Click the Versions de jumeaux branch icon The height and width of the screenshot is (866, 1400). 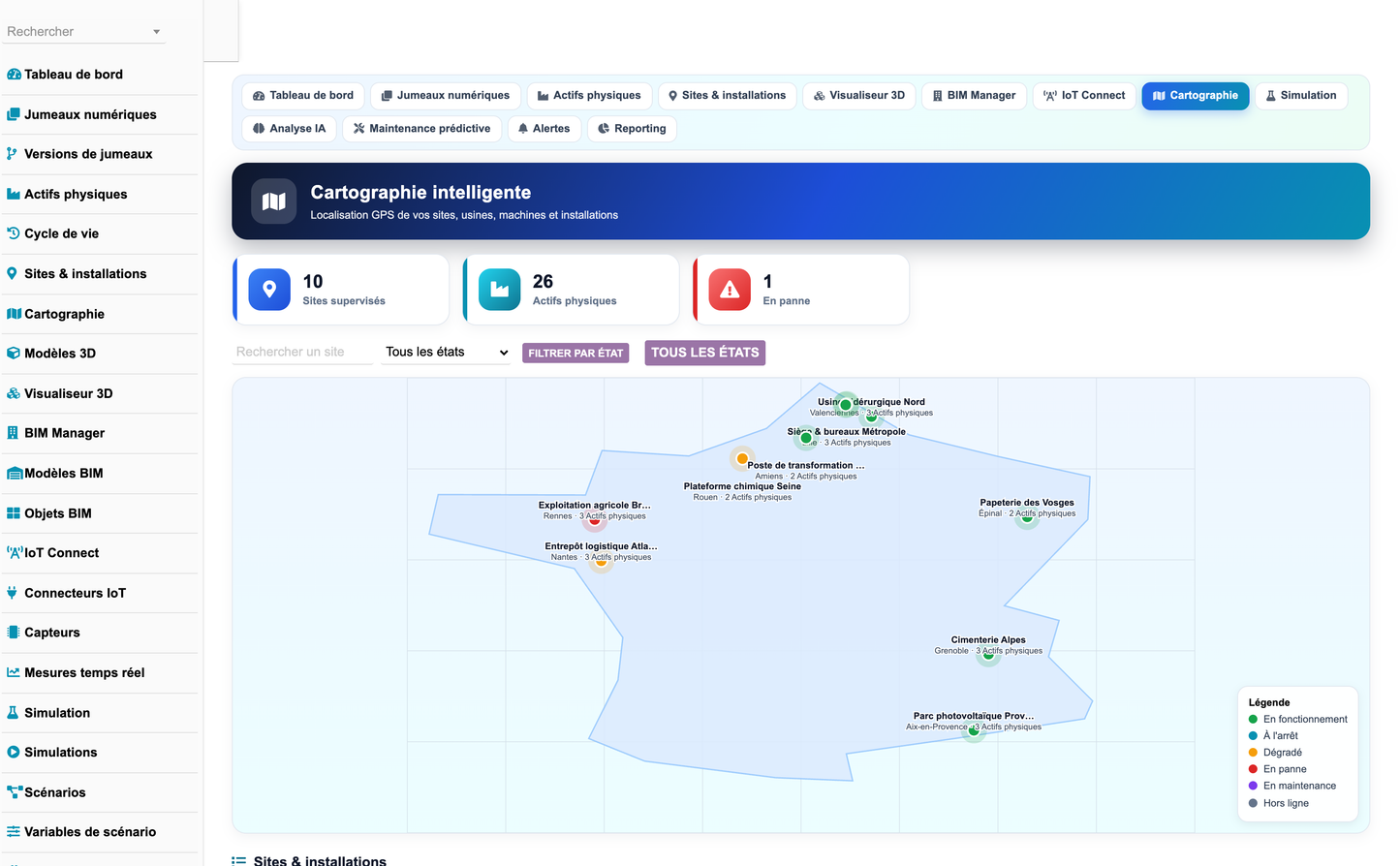pyautogui.click(x=12, y=154)
